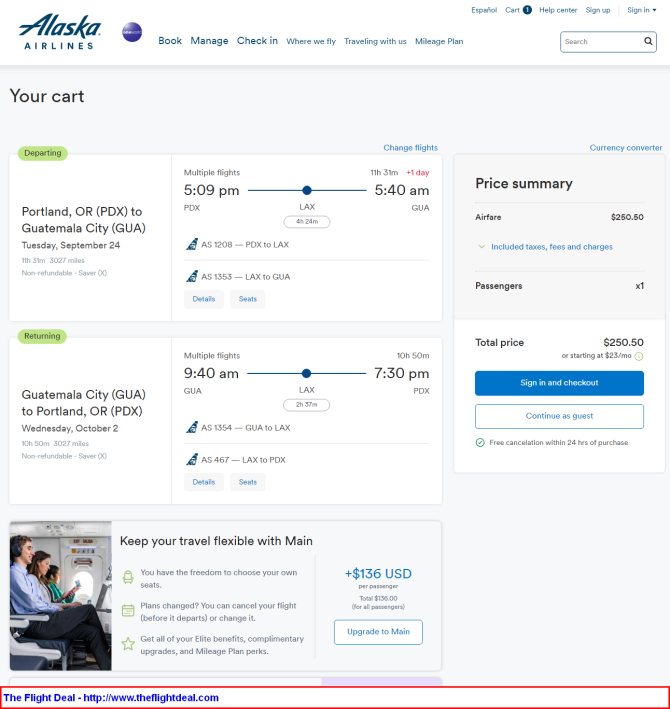Click the monthly payment info icon
The width and height of the screenshot is (670, 709).
[x=639, y=356]
